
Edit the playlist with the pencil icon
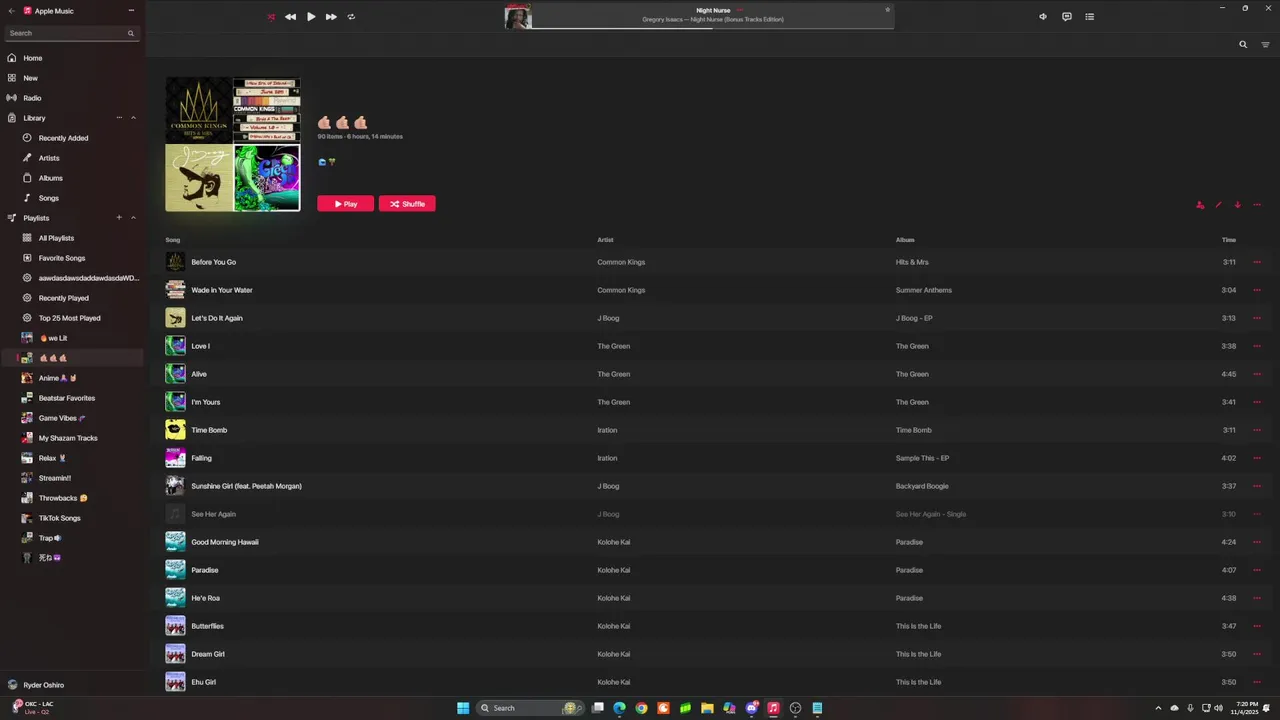(x=1218, y=205)
